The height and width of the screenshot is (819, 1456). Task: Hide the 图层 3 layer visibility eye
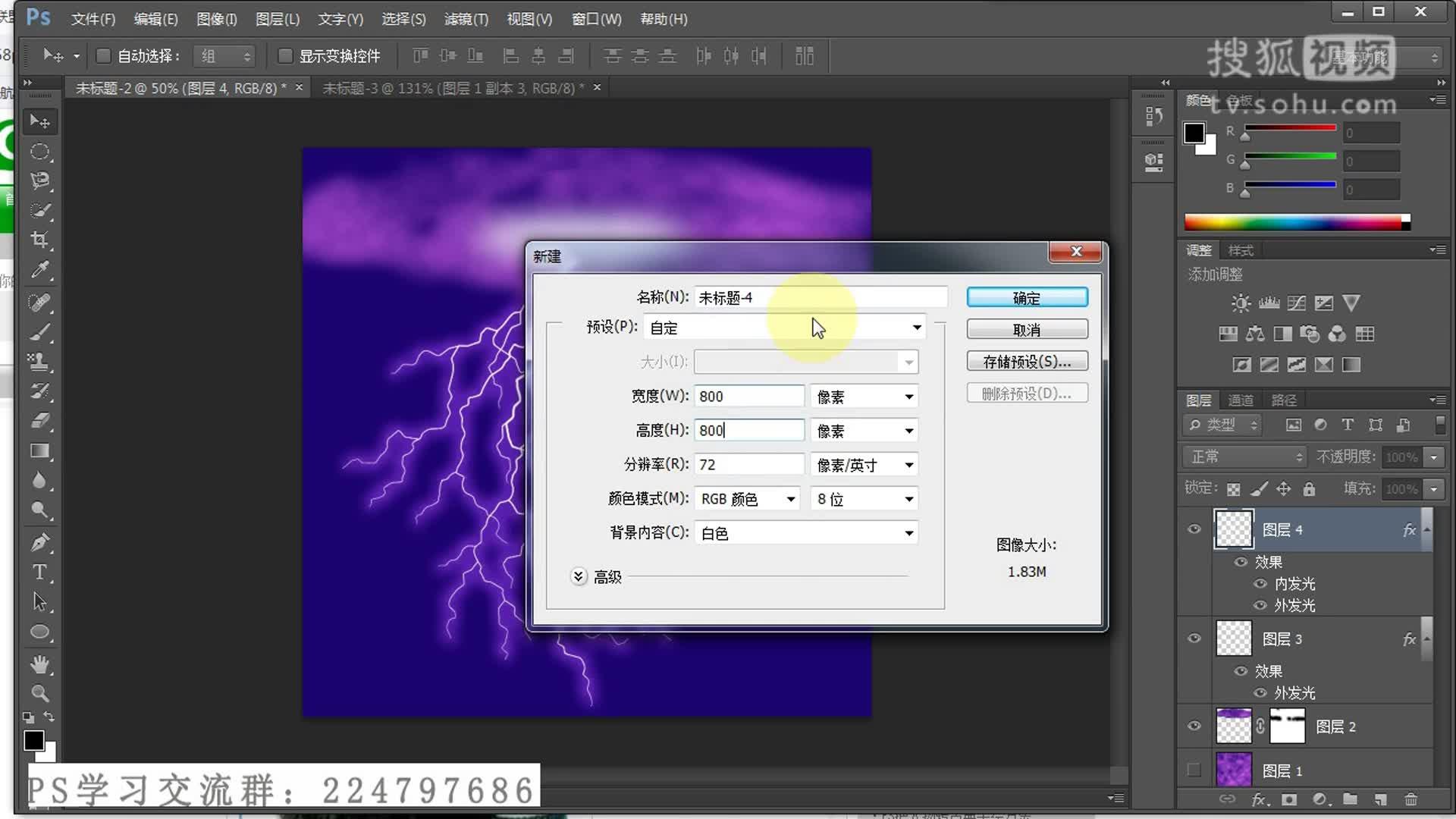tap(1194, 639)
